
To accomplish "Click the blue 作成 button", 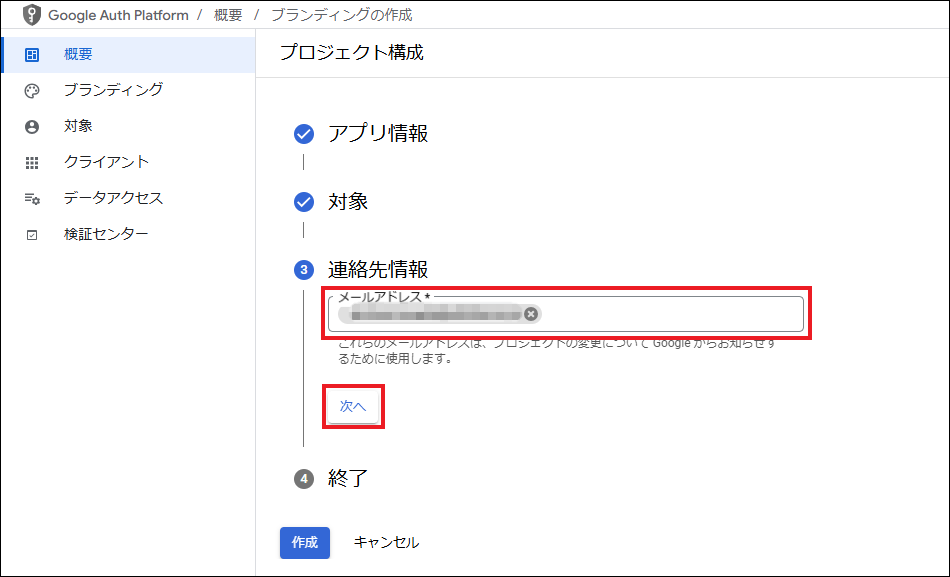I will 304,542.
